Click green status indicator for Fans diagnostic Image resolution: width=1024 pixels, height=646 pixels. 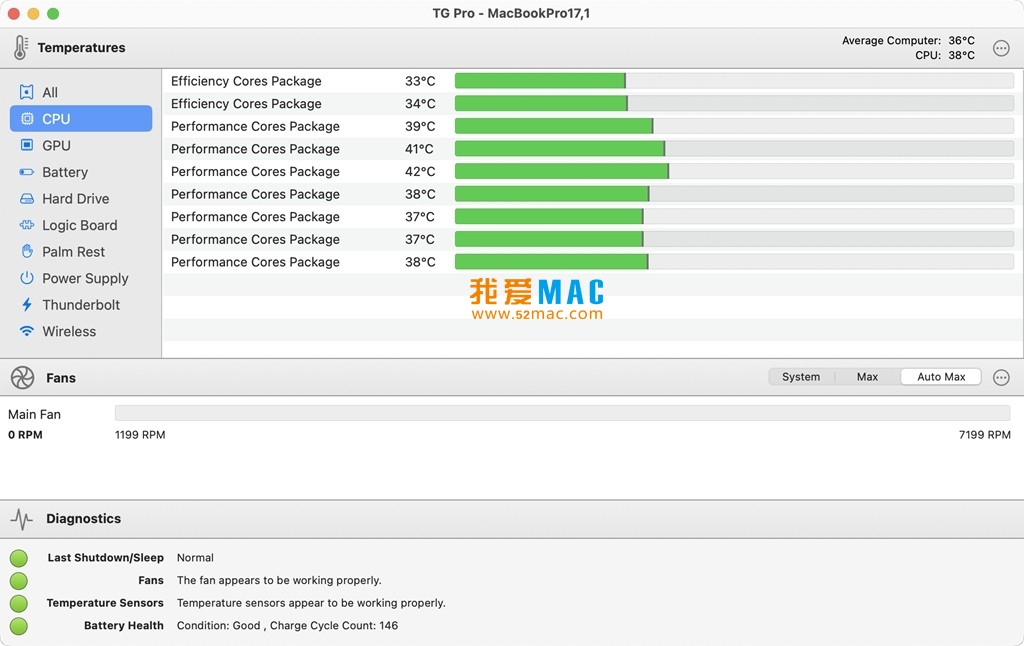point(19,581)
